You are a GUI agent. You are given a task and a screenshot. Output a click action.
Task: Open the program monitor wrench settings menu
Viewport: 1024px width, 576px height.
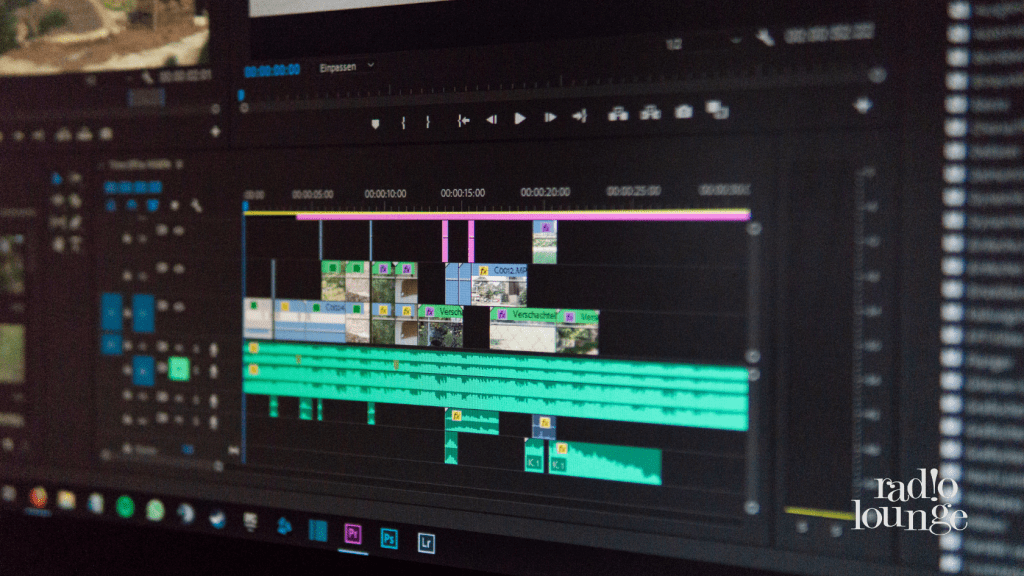(x=765, y=37)
